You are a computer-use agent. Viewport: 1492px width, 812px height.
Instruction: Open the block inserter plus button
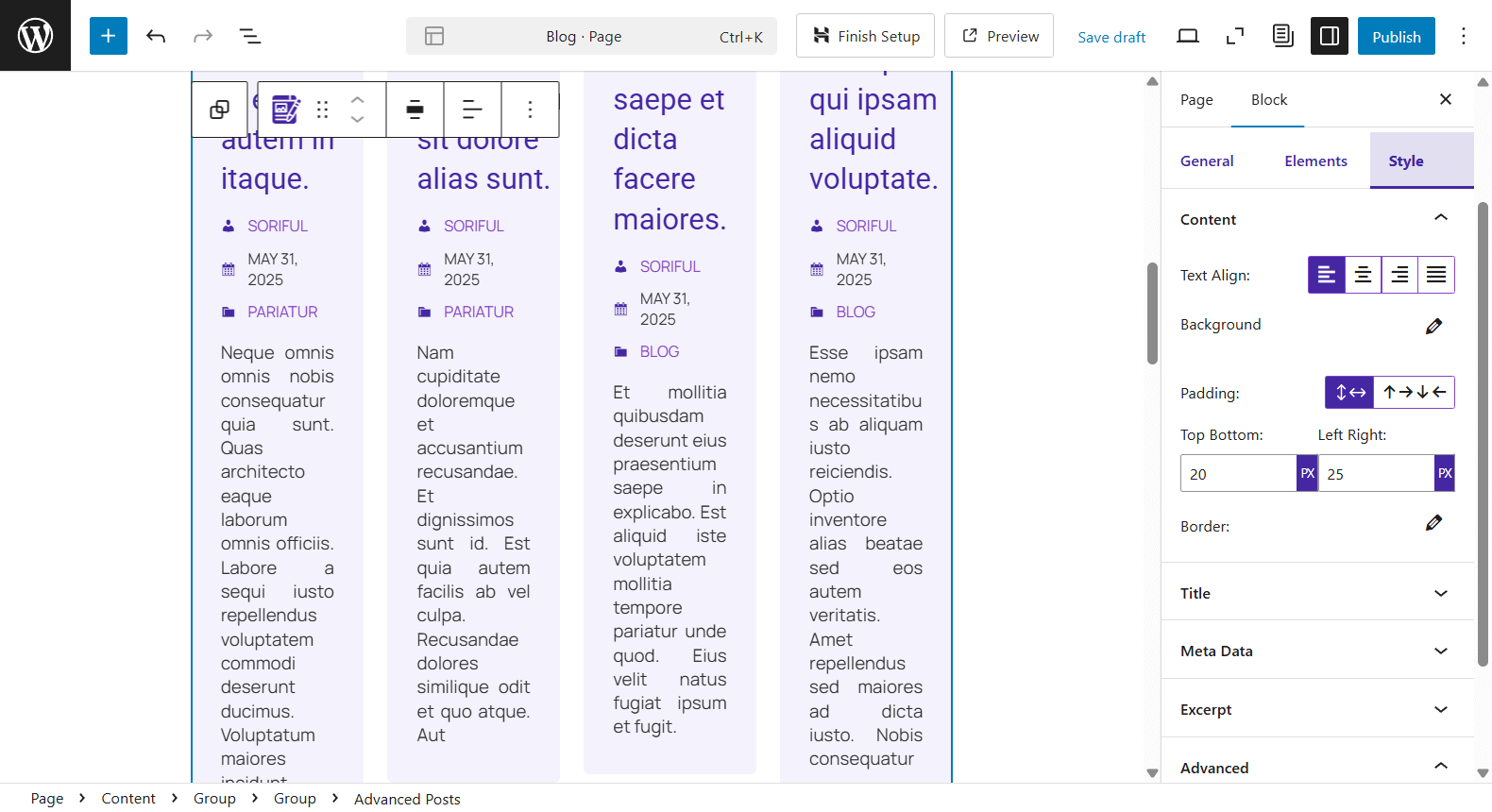tap(109, 36)
